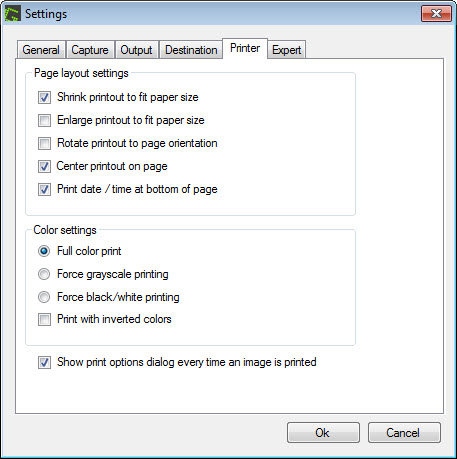Click the Cancel button

click(x=404, y=433)
